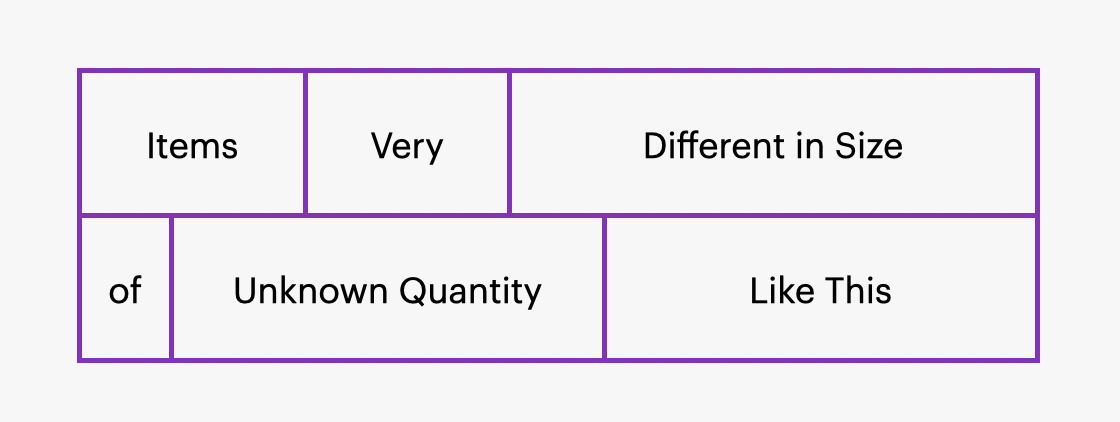Click horizontal divider below "Very" box
1120x422 pixels.
click(x=407, y=215)
